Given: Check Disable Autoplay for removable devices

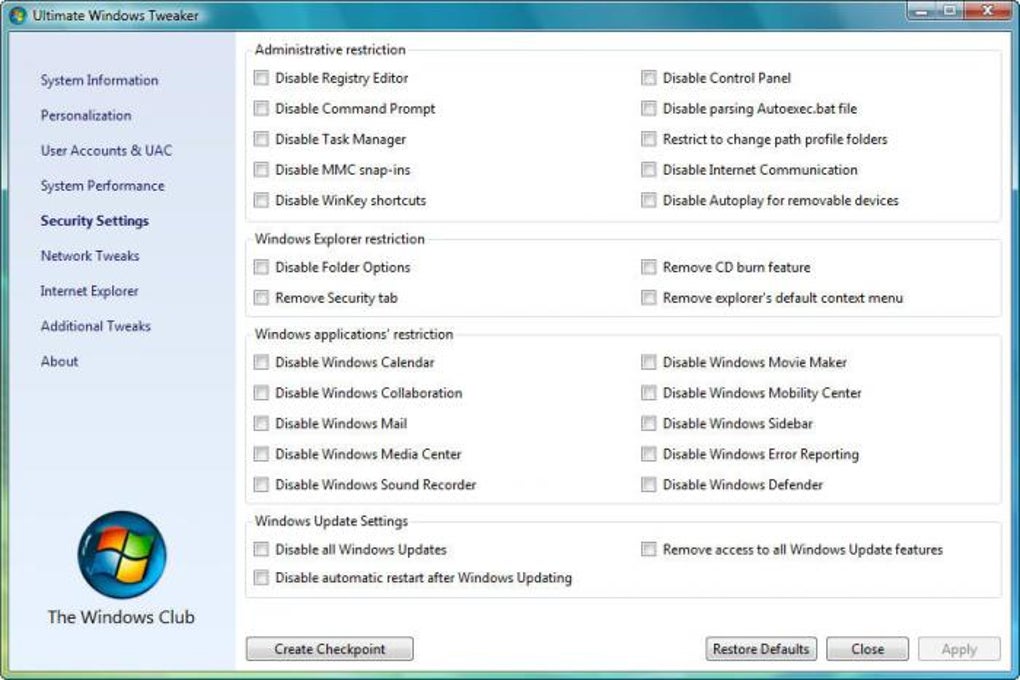Looking at the screenshot, I should coord(649,200).
